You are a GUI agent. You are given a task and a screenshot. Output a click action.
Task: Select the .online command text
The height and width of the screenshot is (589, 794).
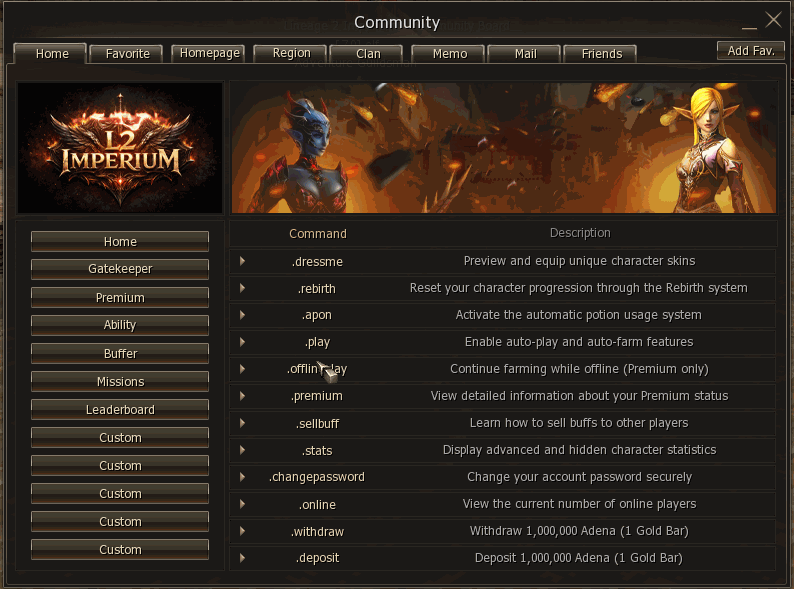click(317, 504)
